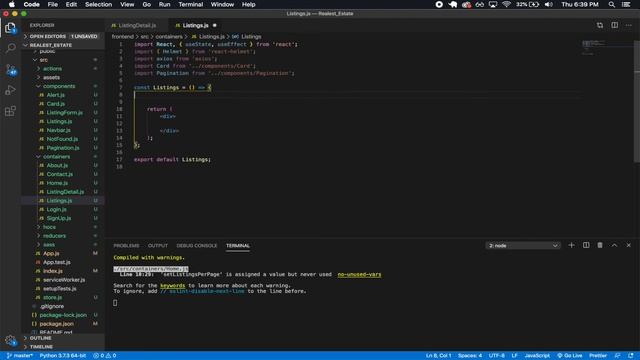Expand the reducers folder
640x360 pixels.
tap(54, 236)
